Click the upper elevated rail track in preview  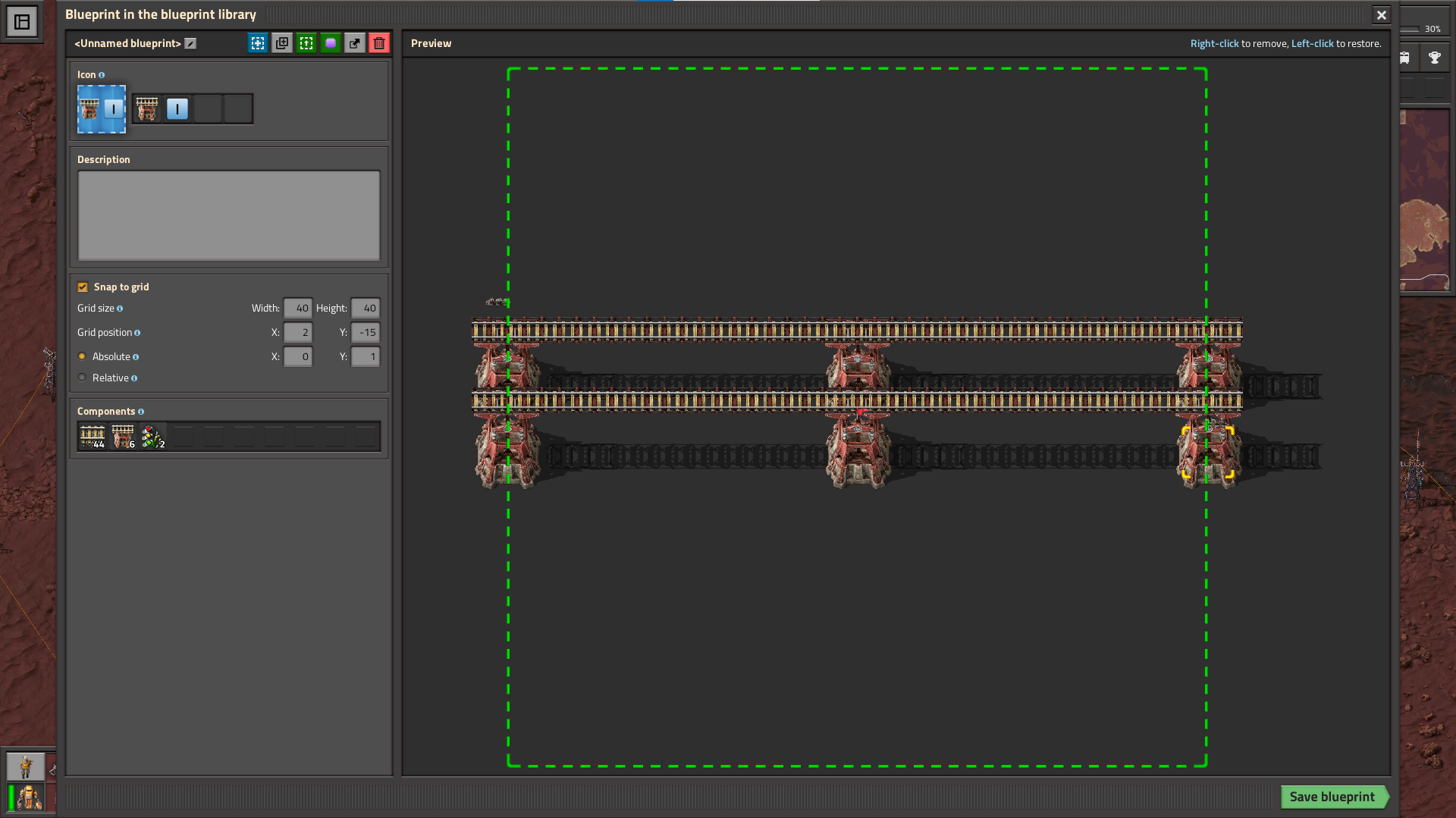[x=857, y=330]
